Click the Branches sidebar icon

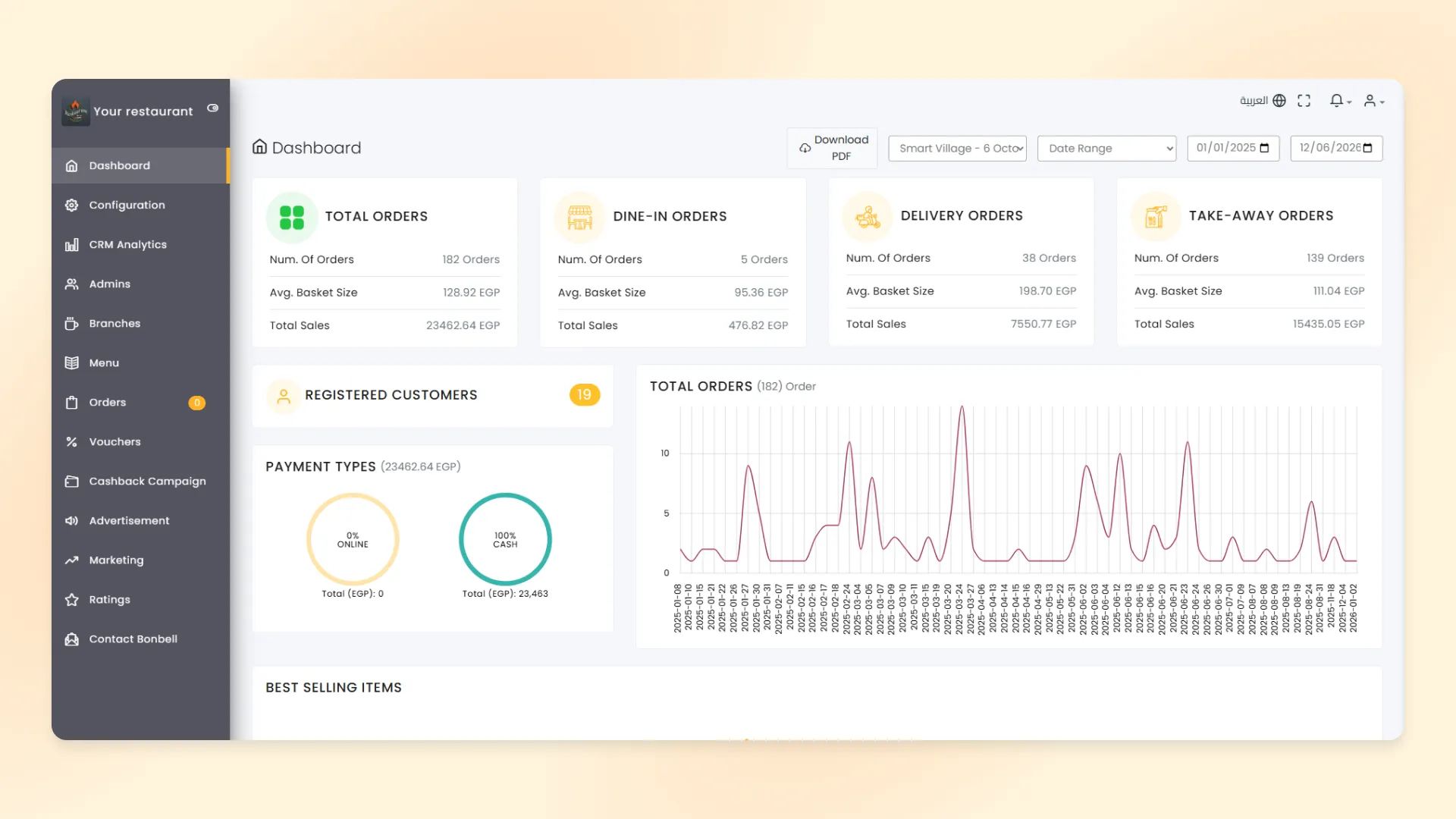pyautogui.click(x=72, y=324)
